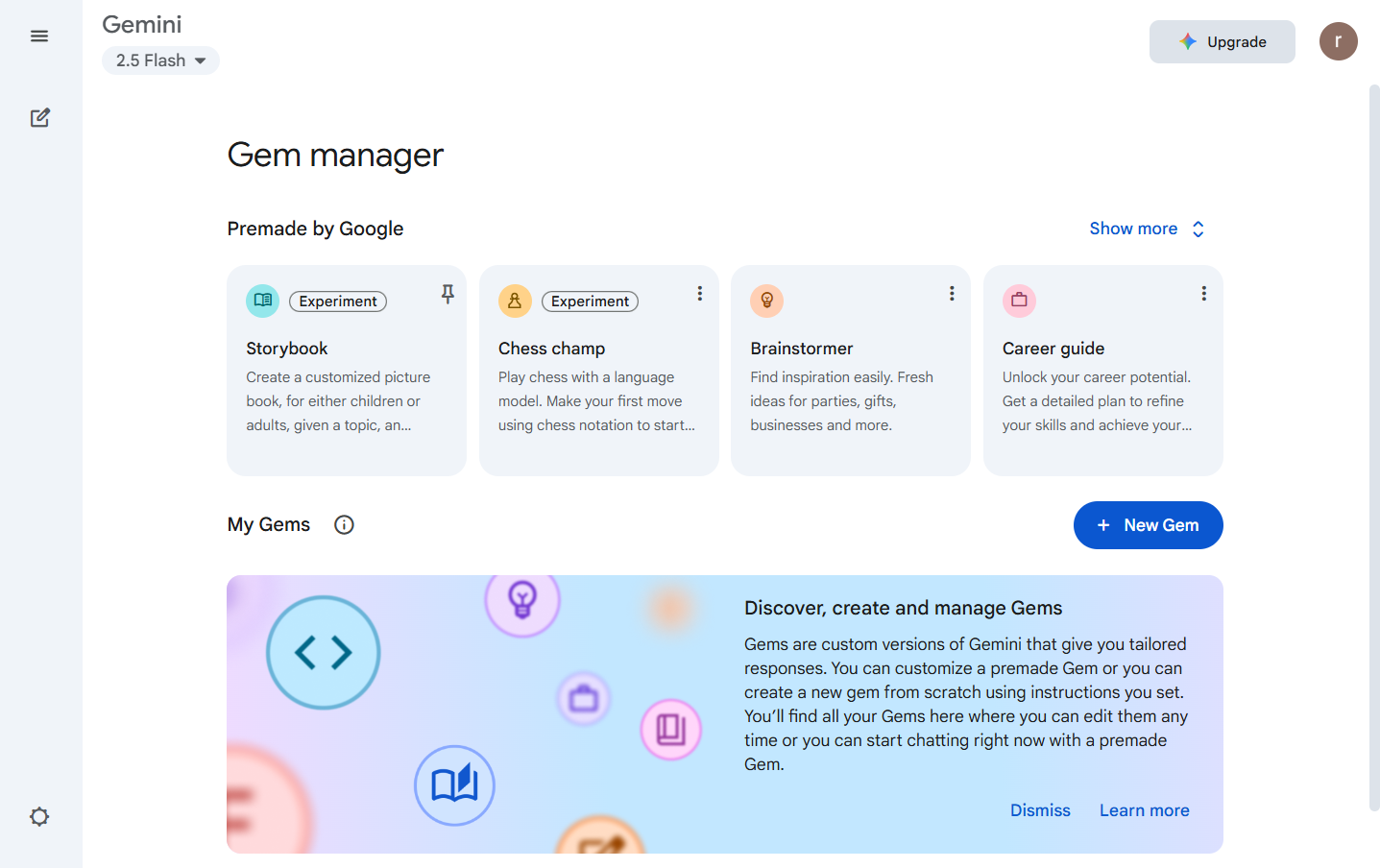
Task: Expand premade gems with Show more
Action: (x=1147, y=229)
